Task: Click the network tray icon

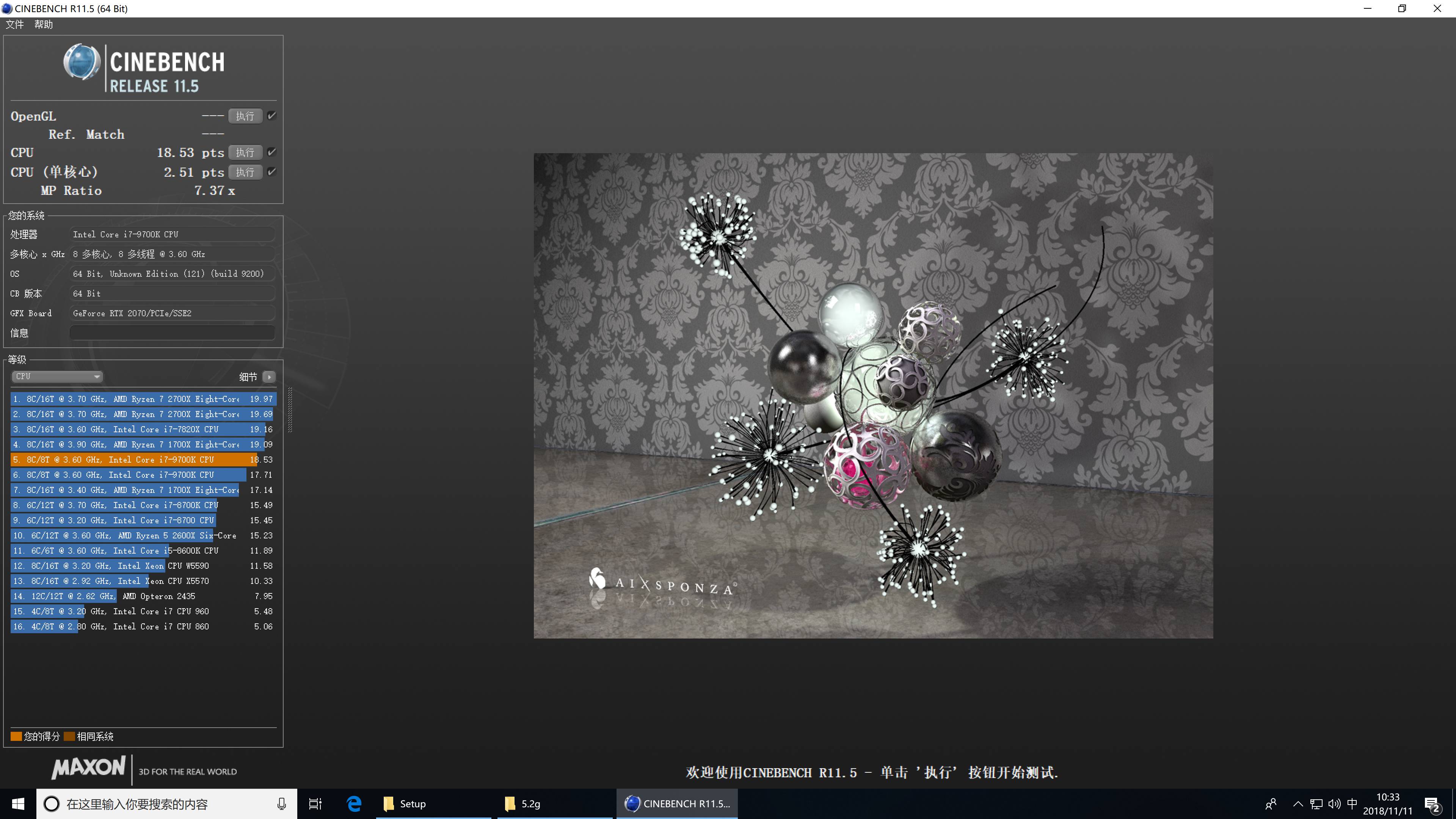Action: click(1316, 804)
